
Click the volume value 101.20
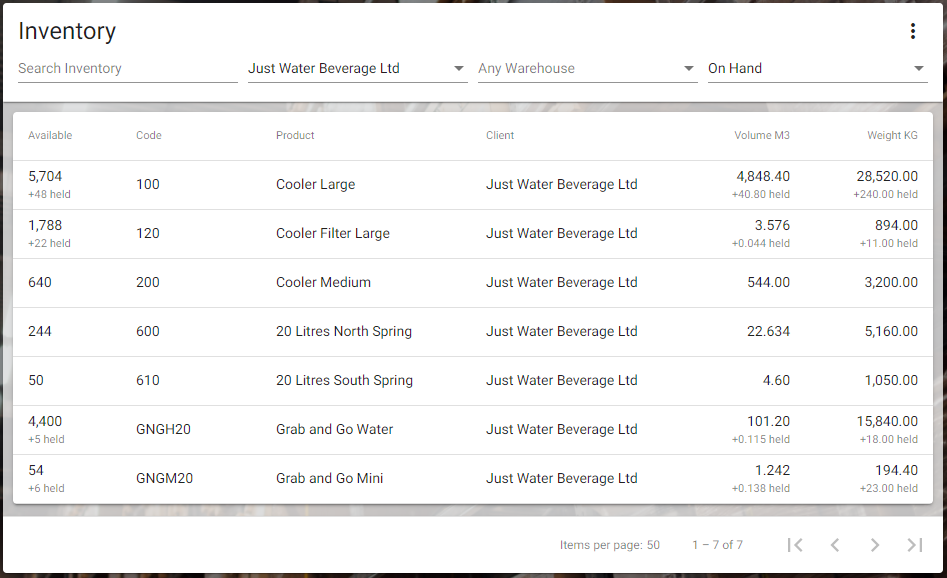pyautogui.click(x=768, y=421)
